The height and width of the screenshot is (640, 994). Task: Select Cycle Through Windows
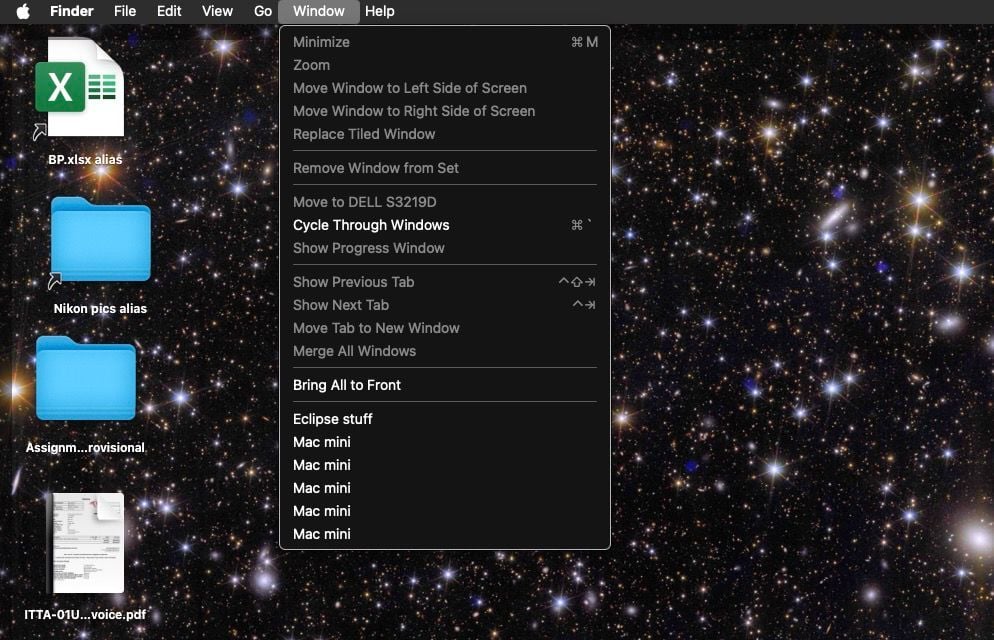371,225
